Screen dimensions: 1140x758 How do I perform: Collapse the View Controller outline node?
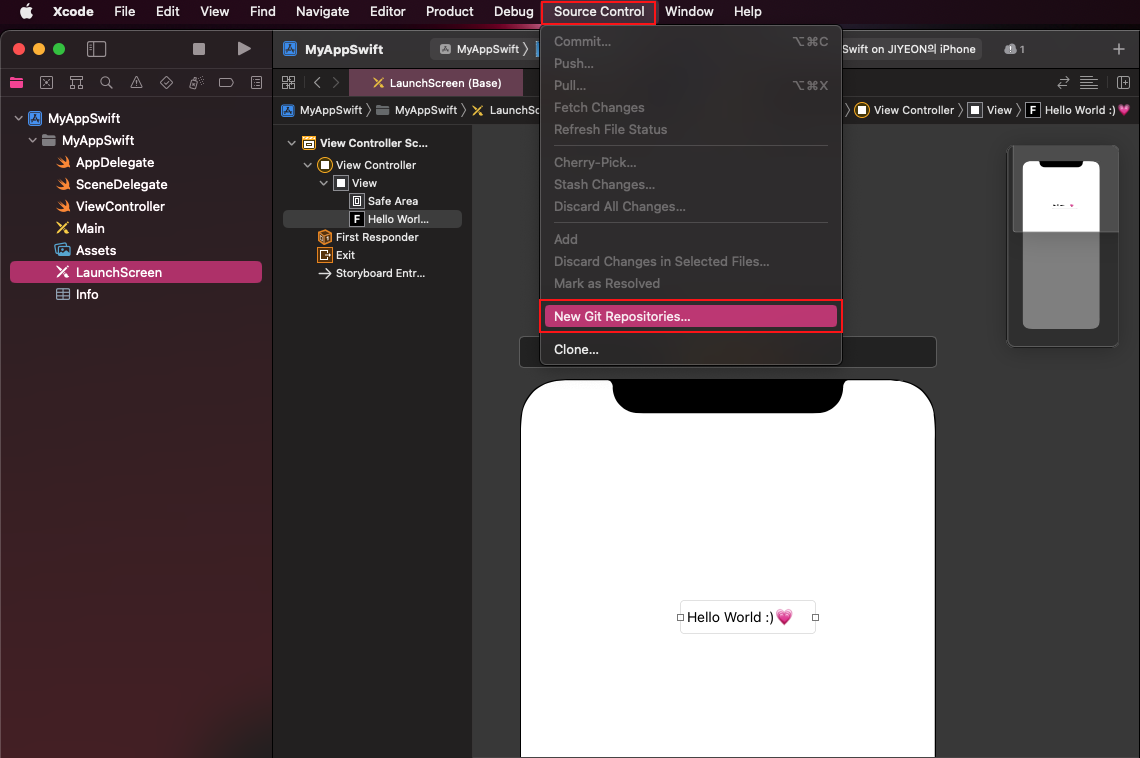click(x=308, y=165)
